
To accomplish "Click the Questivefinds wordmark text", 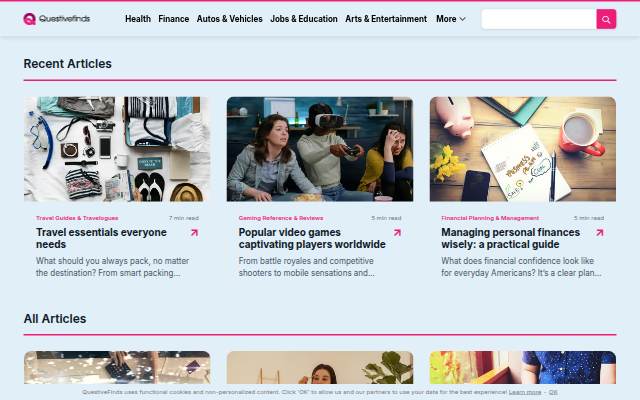I will (64, 19).
